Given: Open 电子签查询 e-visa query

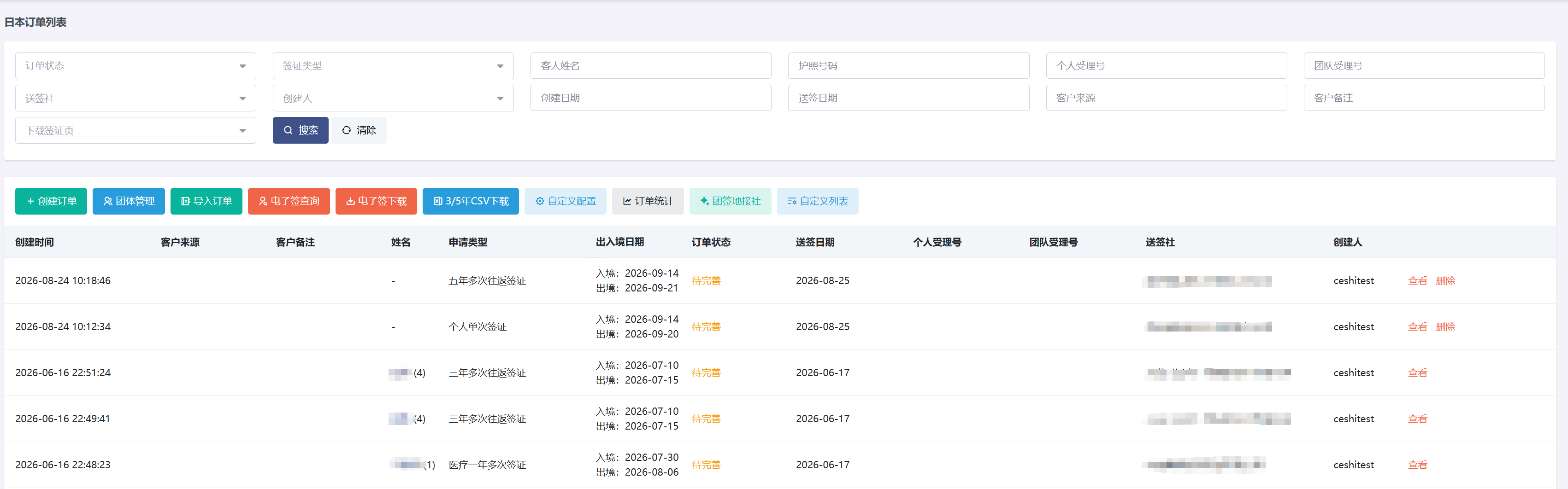Looking at the screenshot, I should point(289,201).
